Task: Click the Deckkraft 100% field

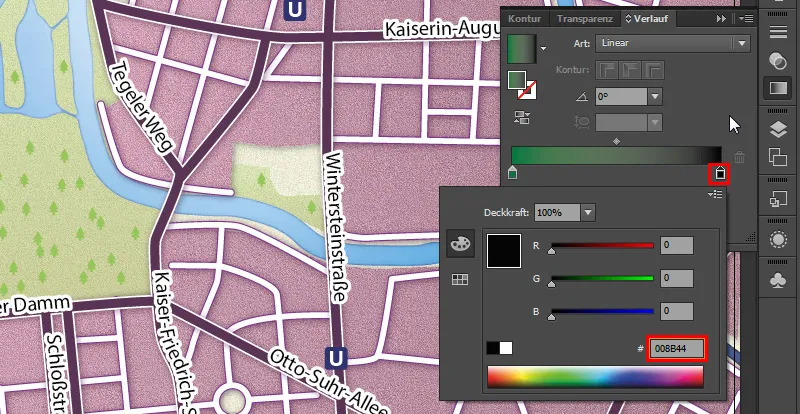Action: click(557, 212)
